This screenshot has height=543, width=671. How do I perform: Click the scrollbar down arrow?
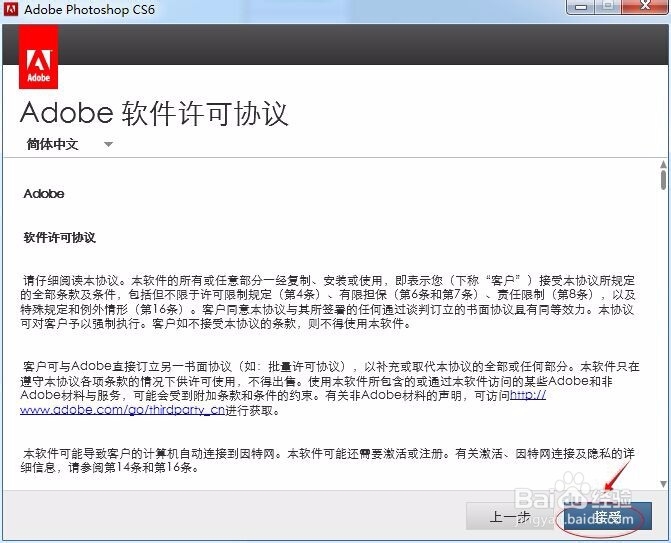(663, 484)
